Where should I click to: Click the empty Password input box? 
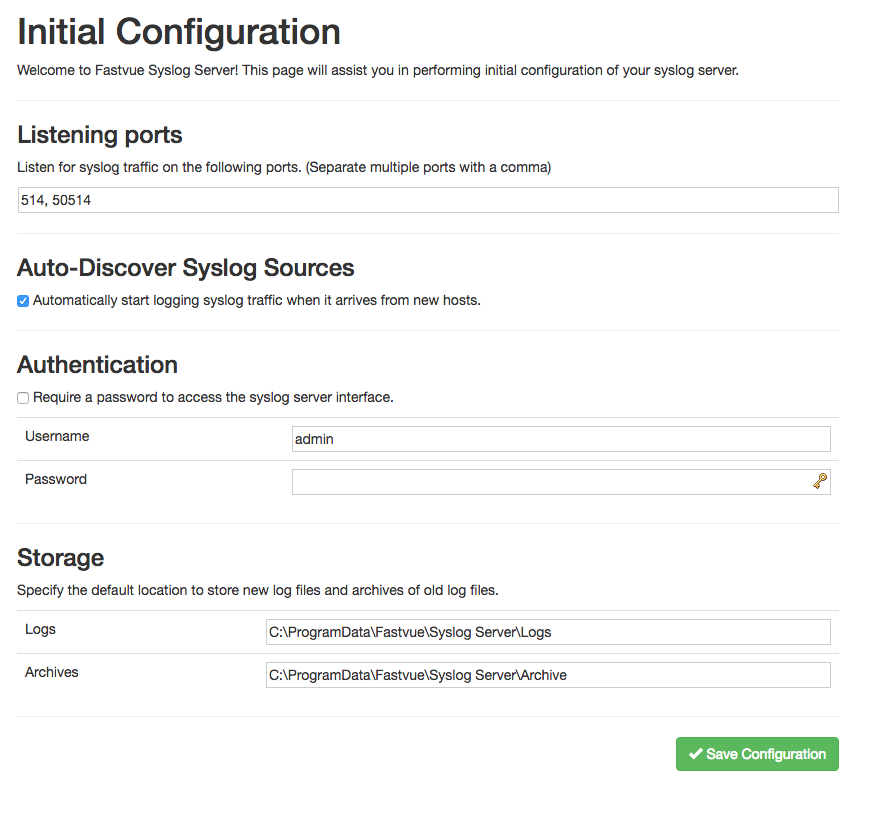(x=550, y=481)
